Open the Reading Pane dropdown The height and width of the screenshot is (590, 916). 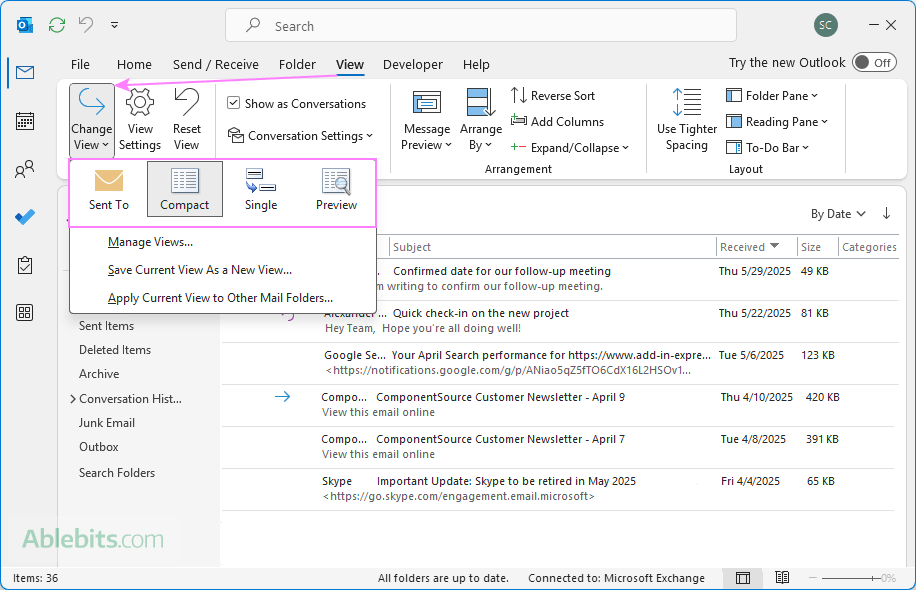pos(777,122)
